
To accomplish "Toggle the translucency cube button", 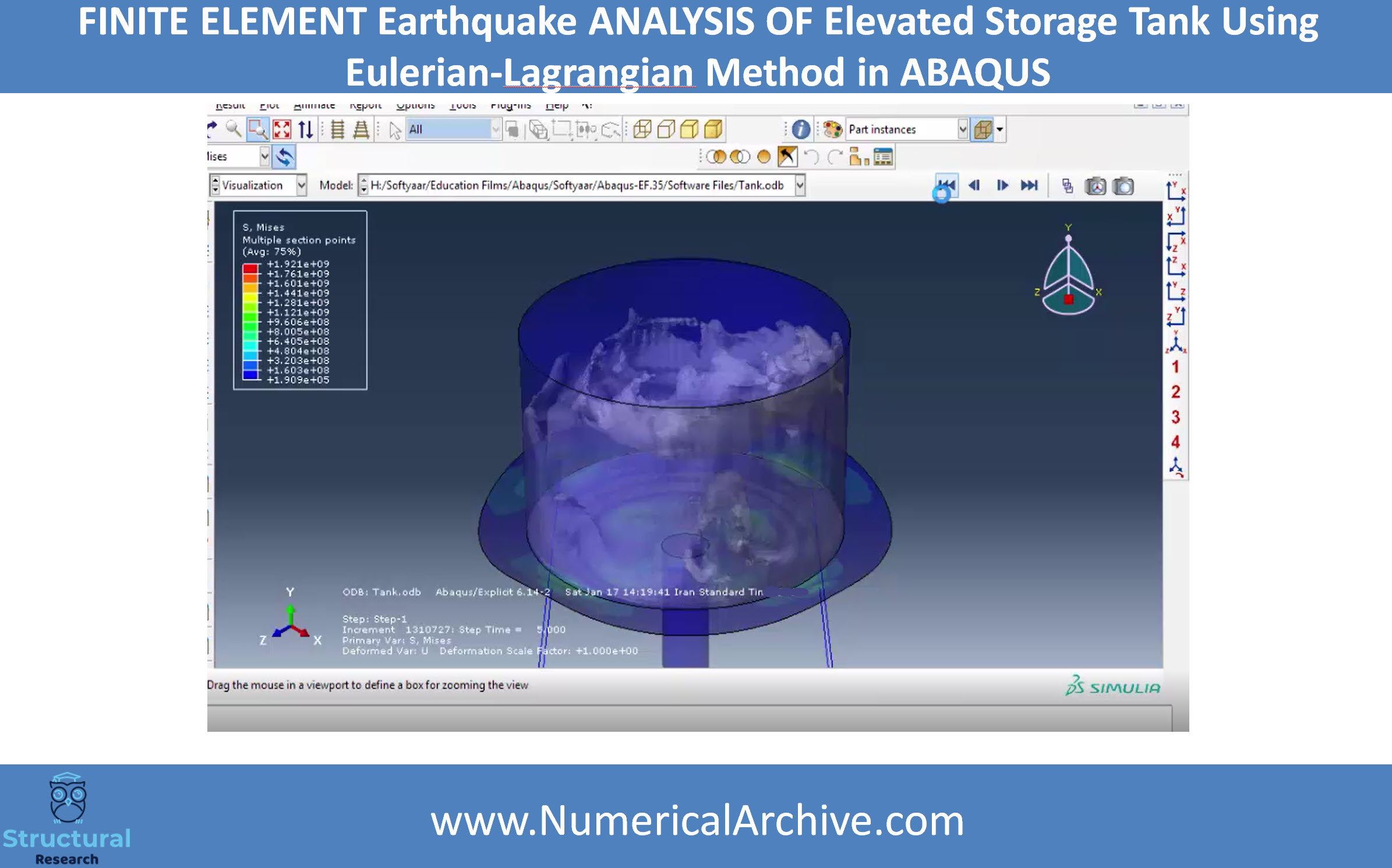I will click(983, 129).
